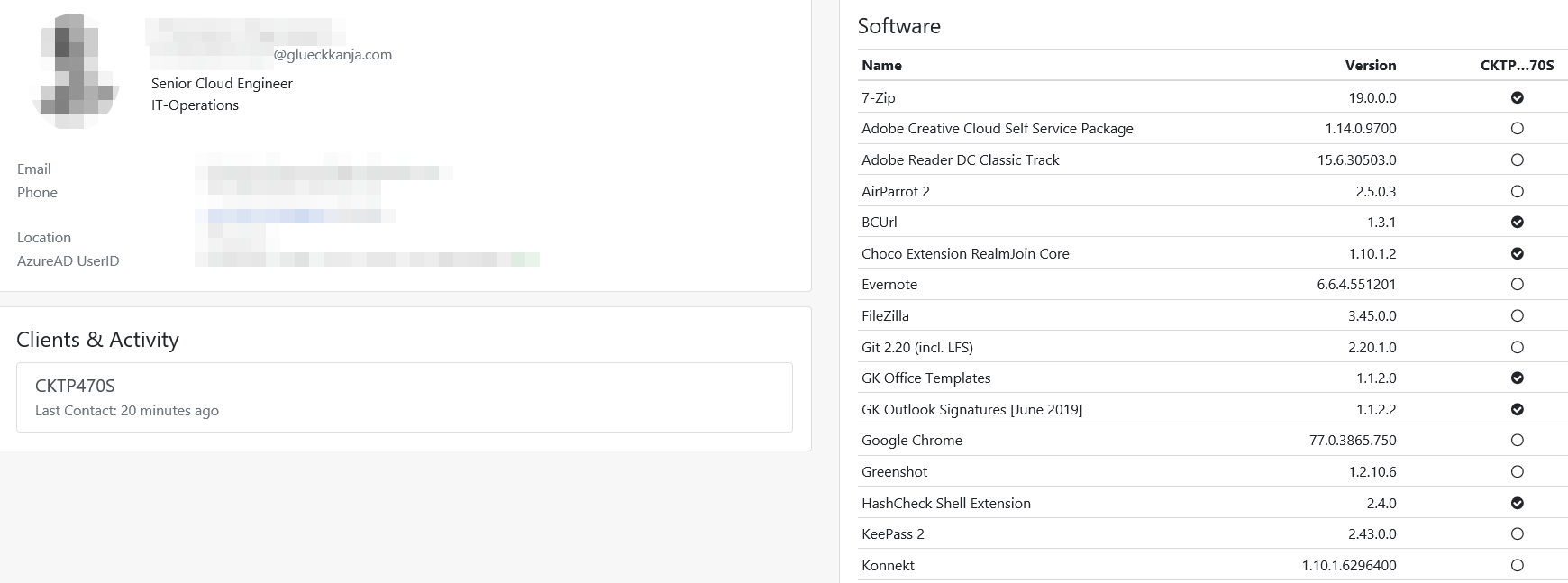Image resolution: width=1568 pixels, height=583 pixels.
Task: Click the Location field label
Action: [44, 237]
